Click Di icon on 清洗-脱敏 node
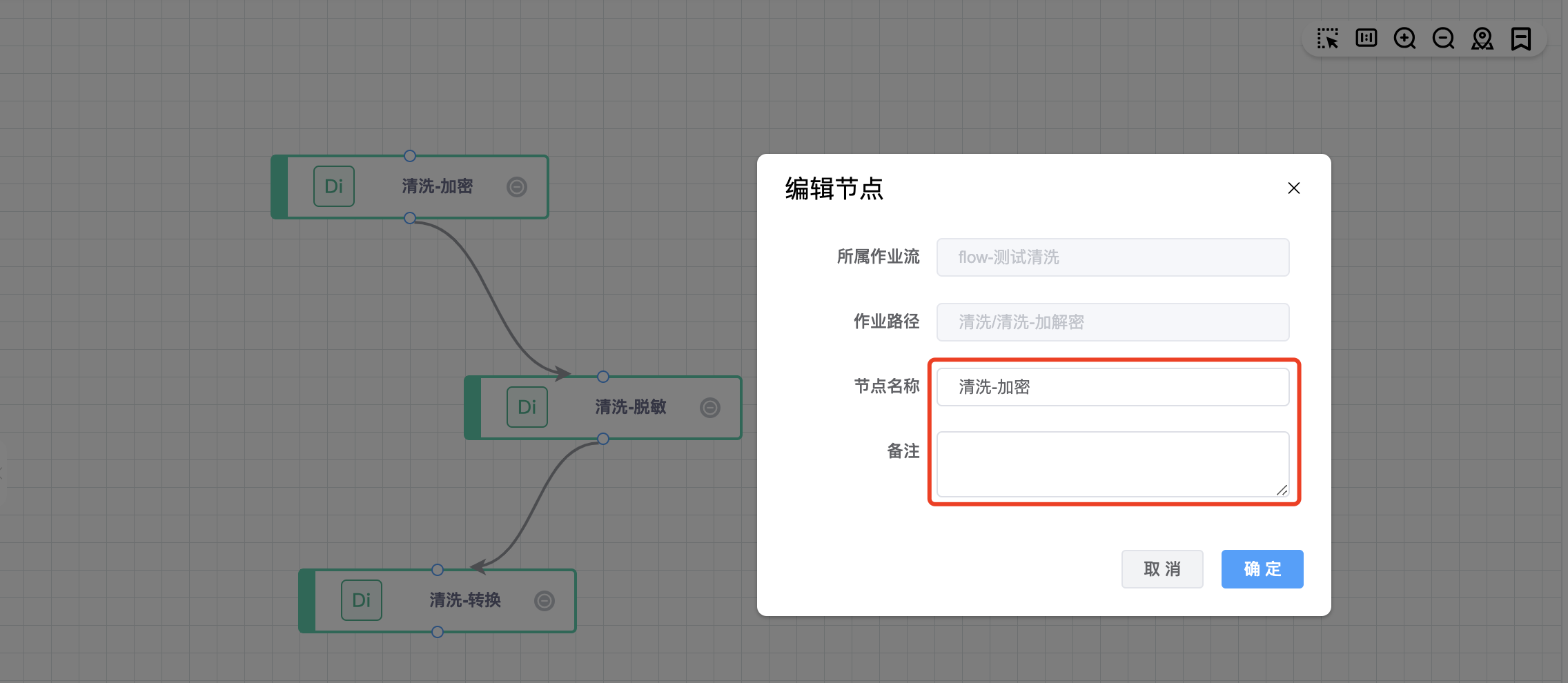 click(x=527, y=407)
